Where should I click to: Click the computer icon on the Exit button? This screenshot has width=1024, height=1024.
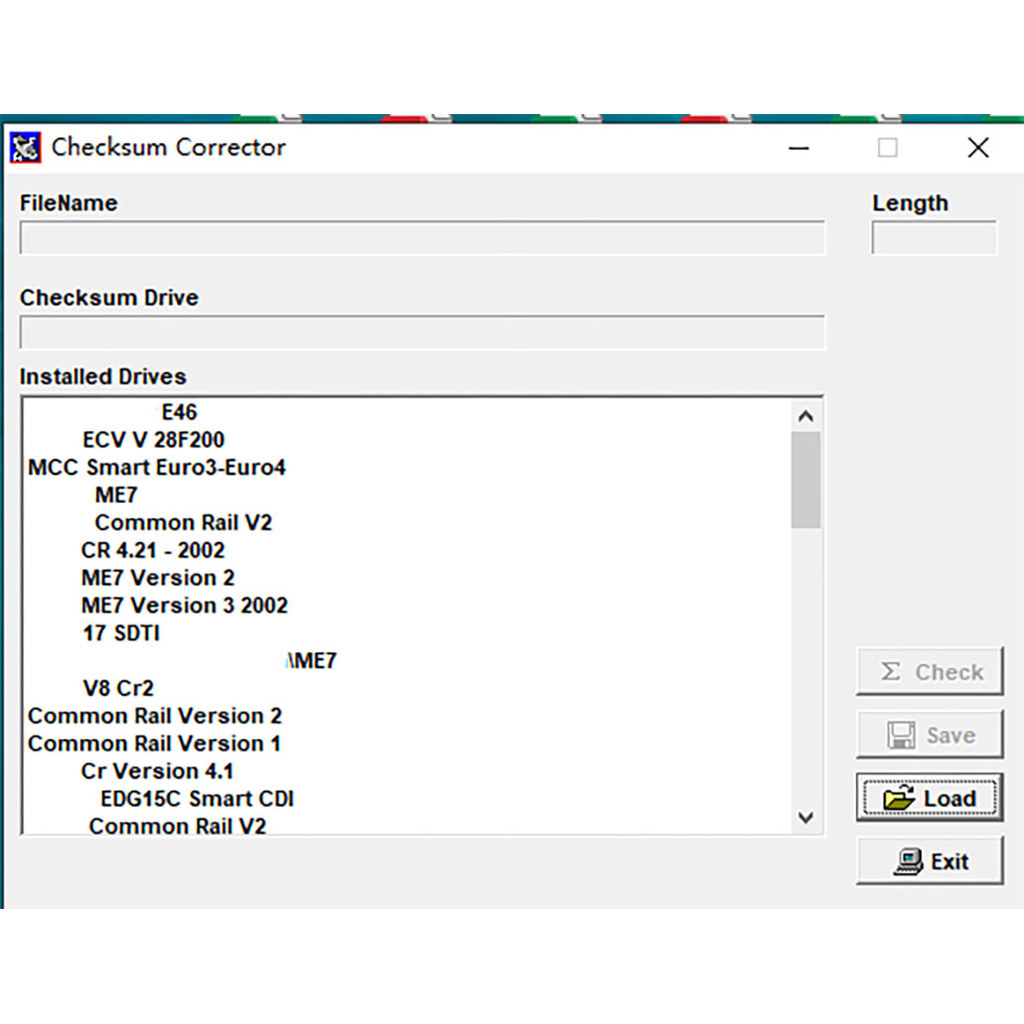coord(908,861)
